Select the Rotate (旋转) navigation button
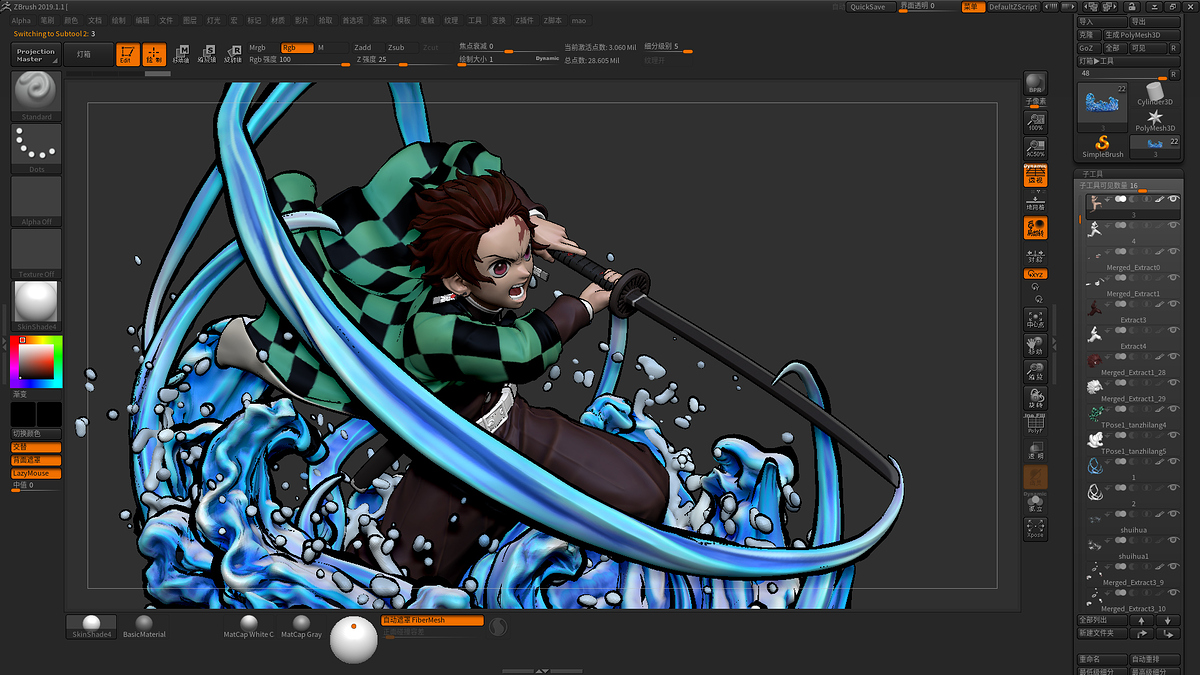This screenshot has width=1200, height=675. [1036, 399]
